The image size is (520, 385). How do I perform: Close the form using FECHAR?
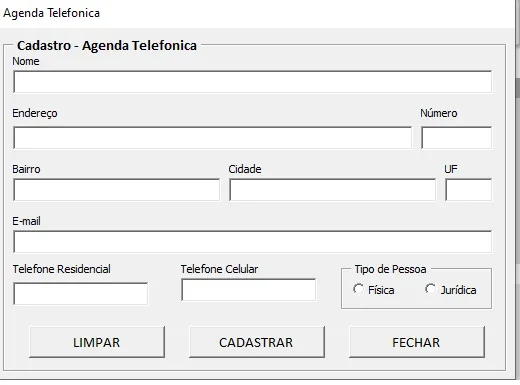click(x=417, y=342)
